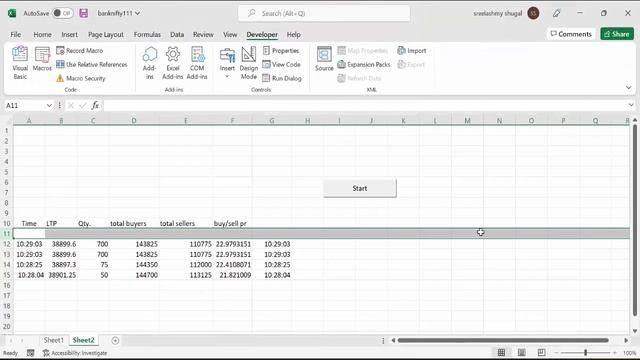Toggle the AutoSave switch
This screenshot has width=640, height=360.
(x=63, y=13)
